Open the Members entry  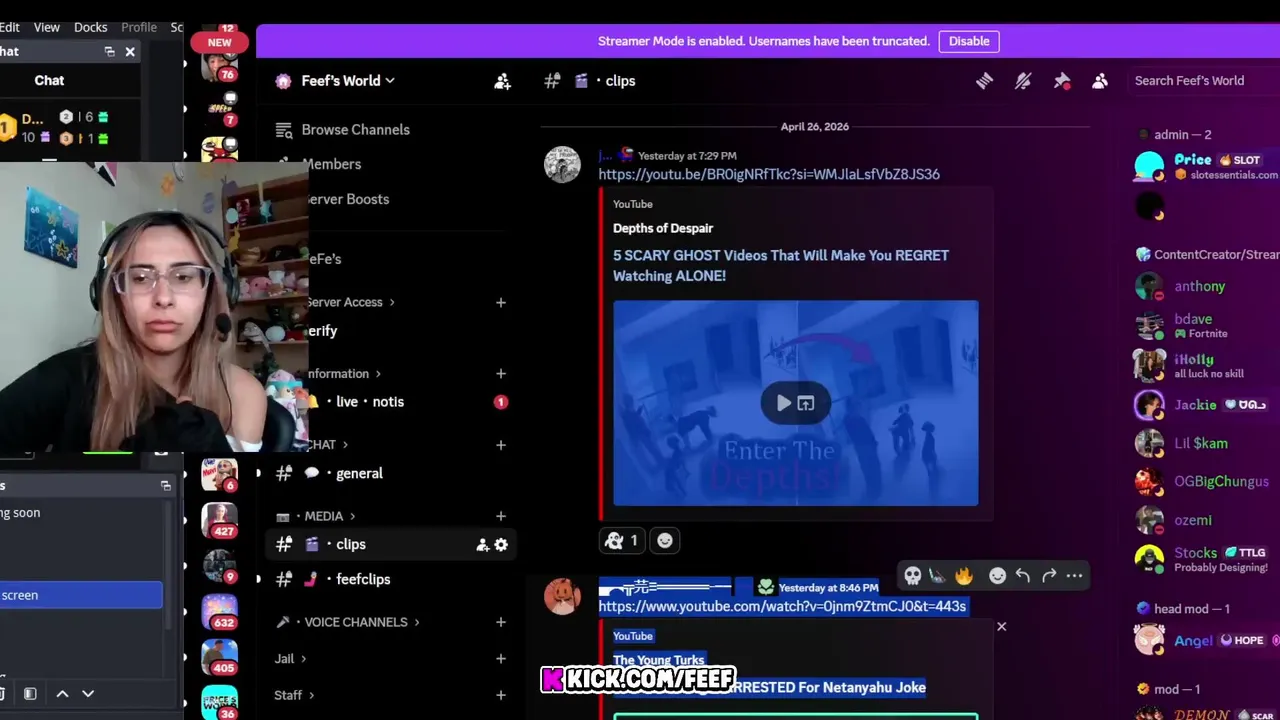[332, 164]
